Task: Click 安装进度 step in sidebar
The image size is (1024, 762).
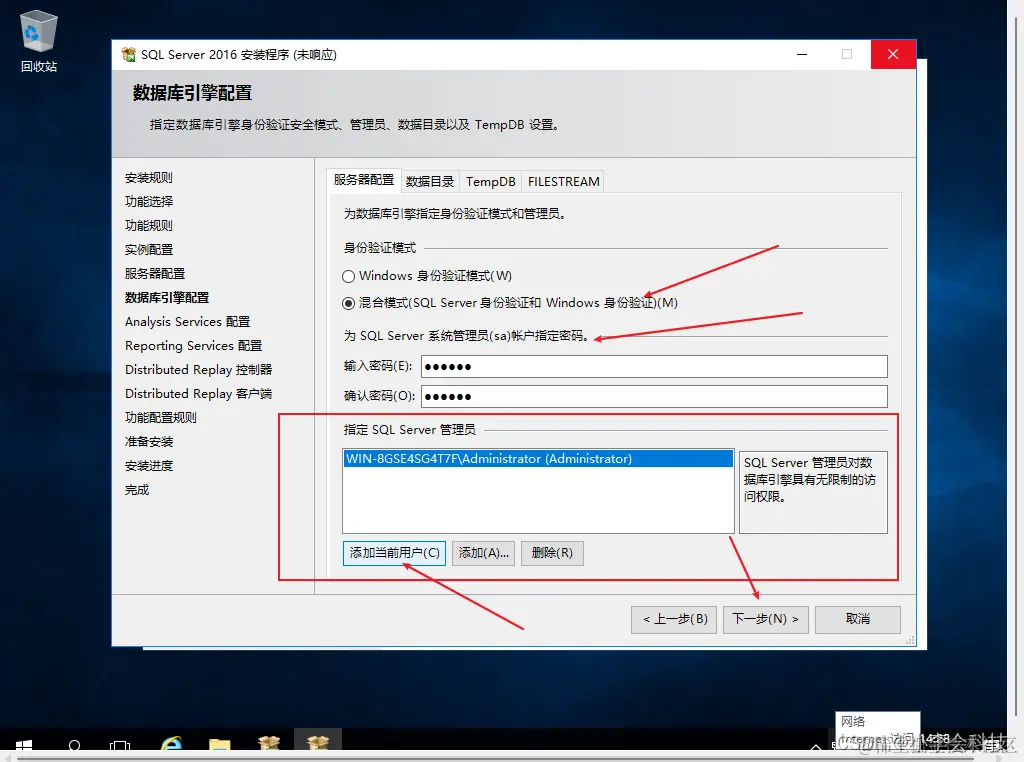Action: pos(149,466)
